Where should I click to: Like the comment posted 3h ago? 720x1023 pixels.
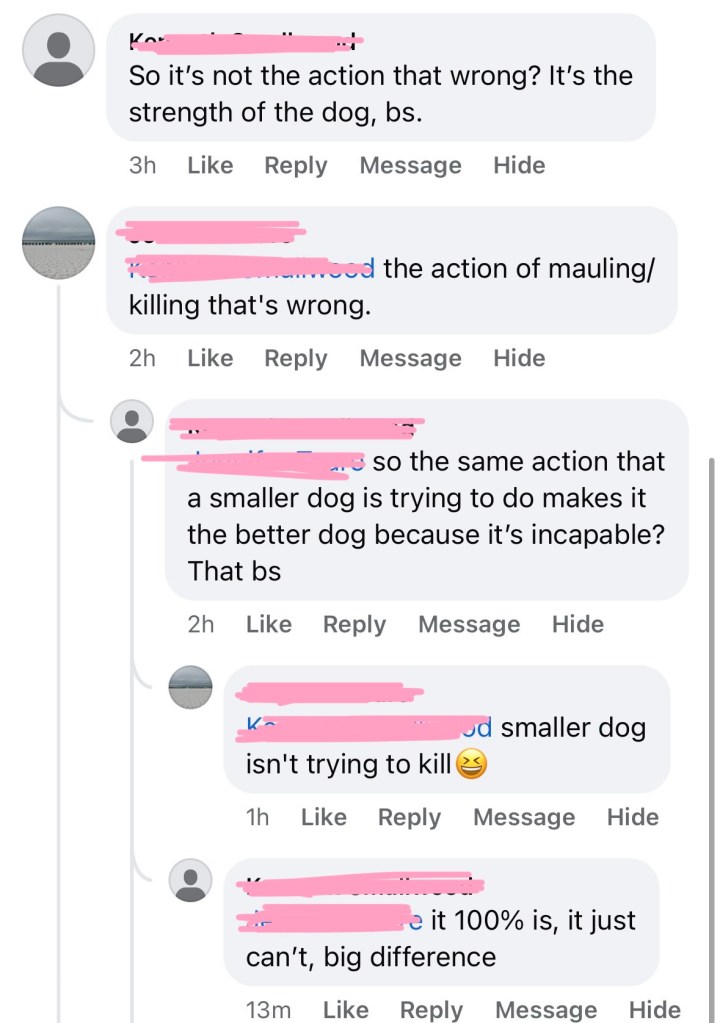pyautogui.click(x=210, y=166)
